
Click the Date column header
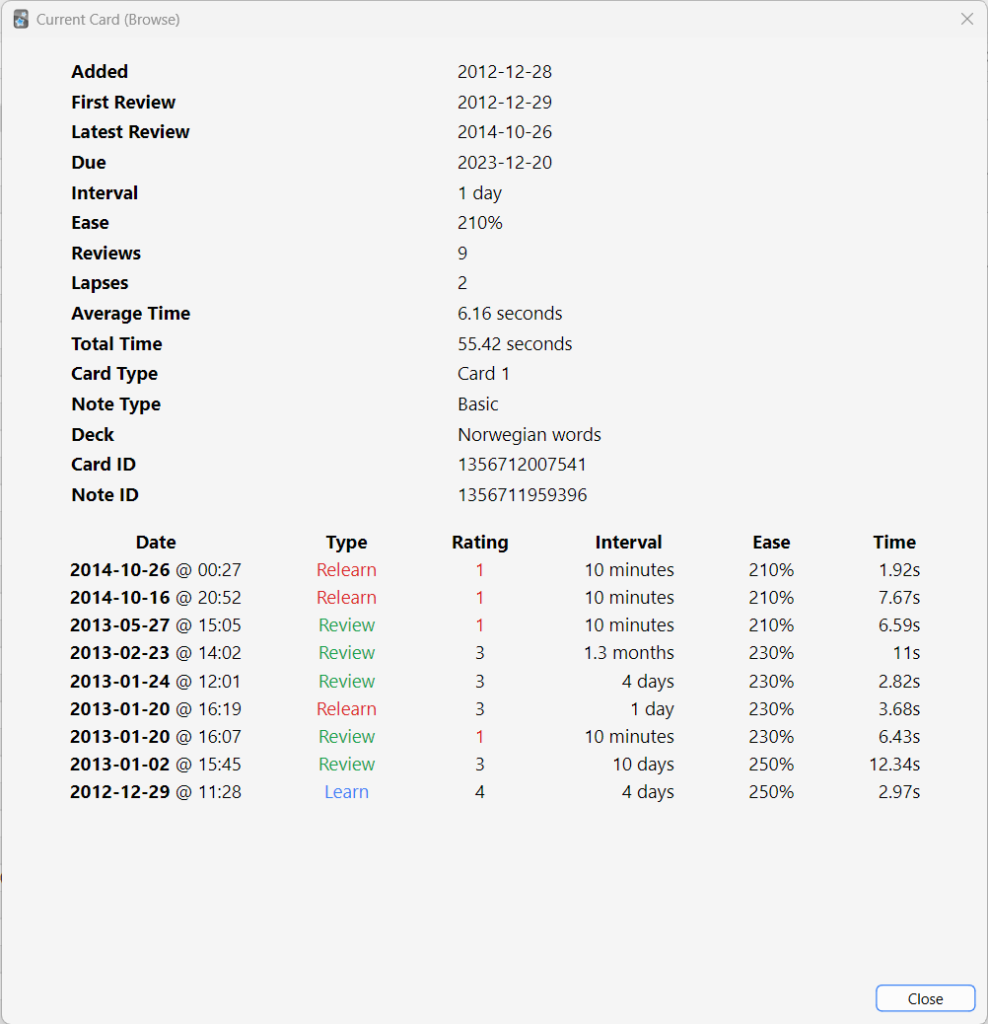[x=156, y=542]
